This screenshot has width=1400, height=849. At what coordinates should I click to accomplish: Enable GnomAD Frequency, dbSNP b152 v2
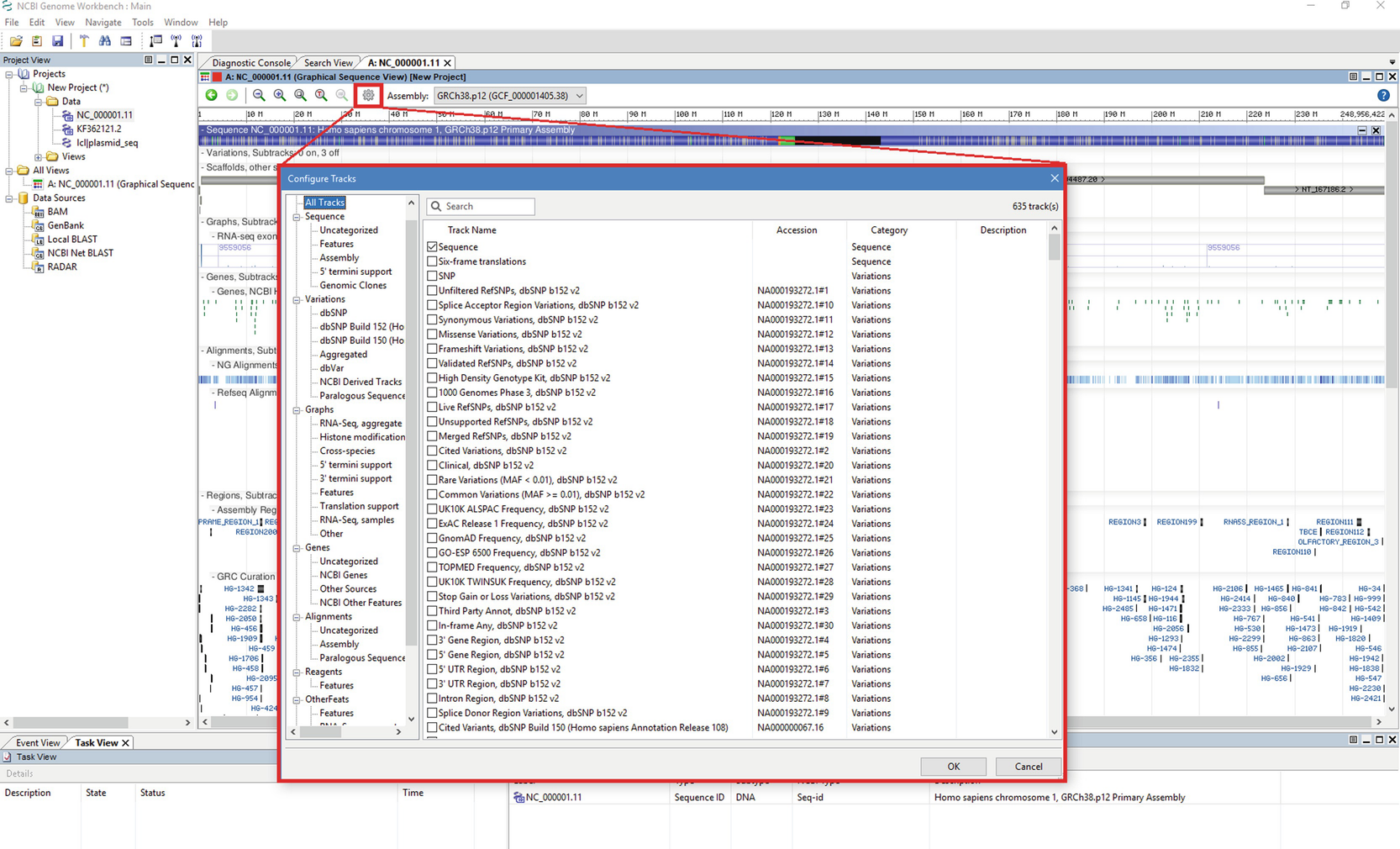click(432, 538)
